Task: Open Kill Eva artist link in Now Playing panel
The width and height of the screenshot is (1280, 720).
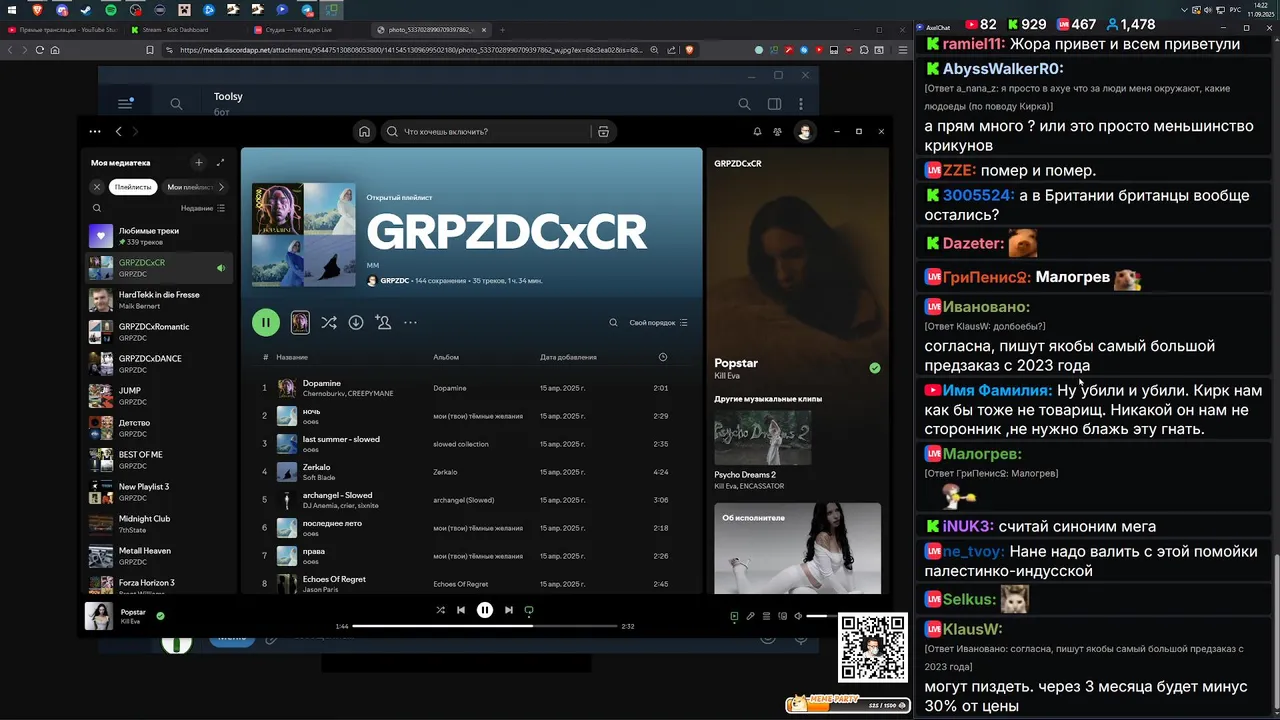Action: pyautogui.click(x=727, y=375)
